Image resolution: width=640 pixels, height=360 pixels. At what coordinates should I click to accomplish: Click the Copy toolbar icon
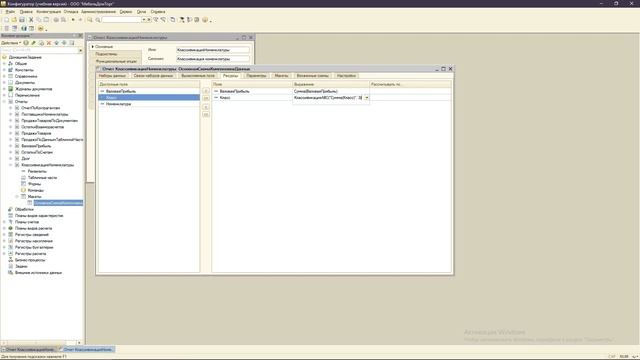tap(39, 20)
